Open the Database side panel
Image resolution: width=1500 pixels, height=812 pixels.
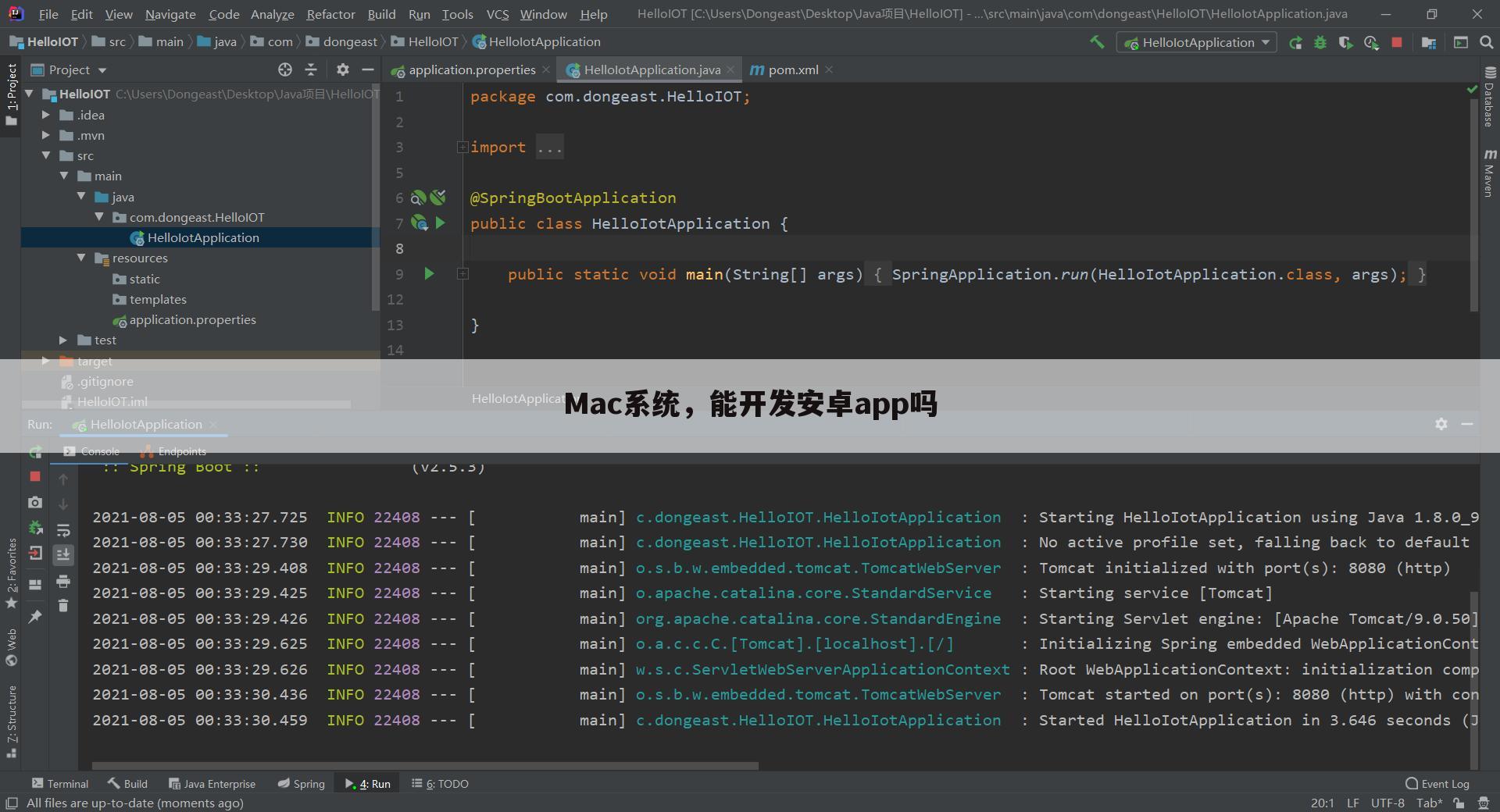[x=1489, y=97]
